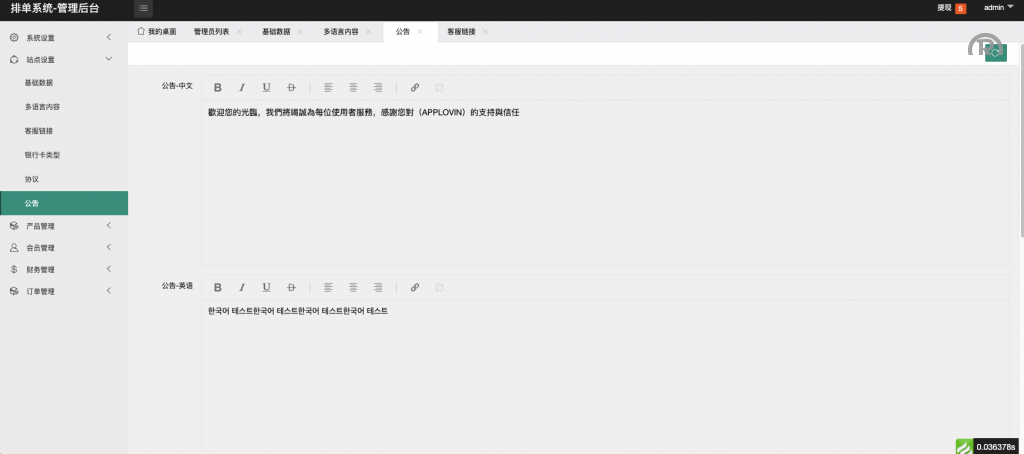
Task: Close the 客服链接 tab
Action: [x=485, y=32]
